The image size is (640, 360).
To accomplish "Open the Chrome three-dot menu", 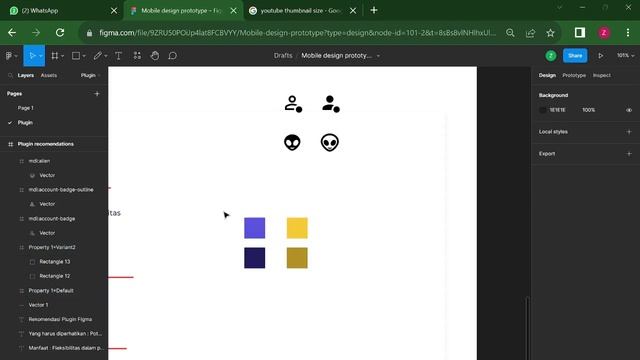I will point(628,33).
